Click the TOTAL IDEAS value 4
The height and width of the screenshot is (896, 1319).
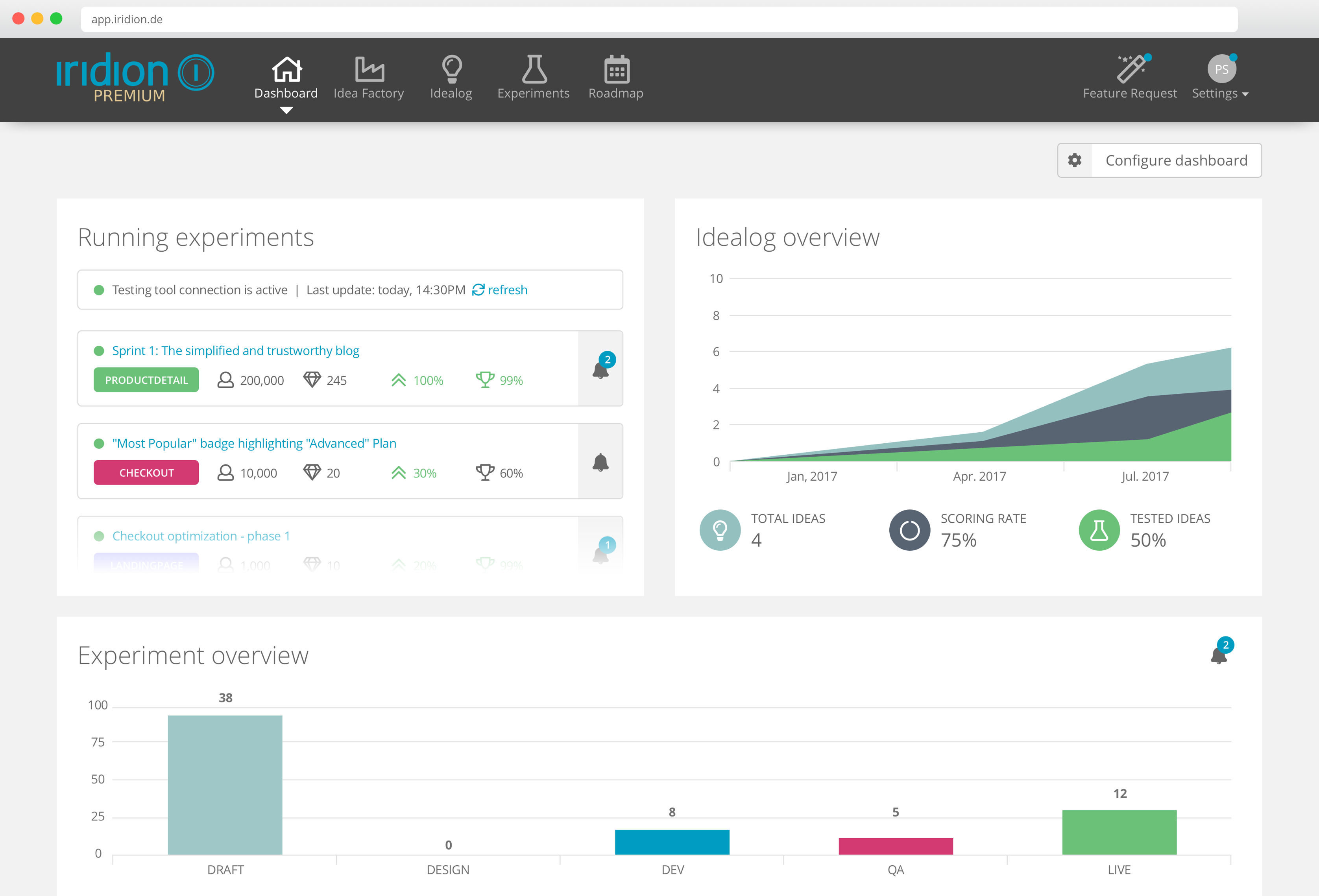pyautogui.click(x=756, y=540)
